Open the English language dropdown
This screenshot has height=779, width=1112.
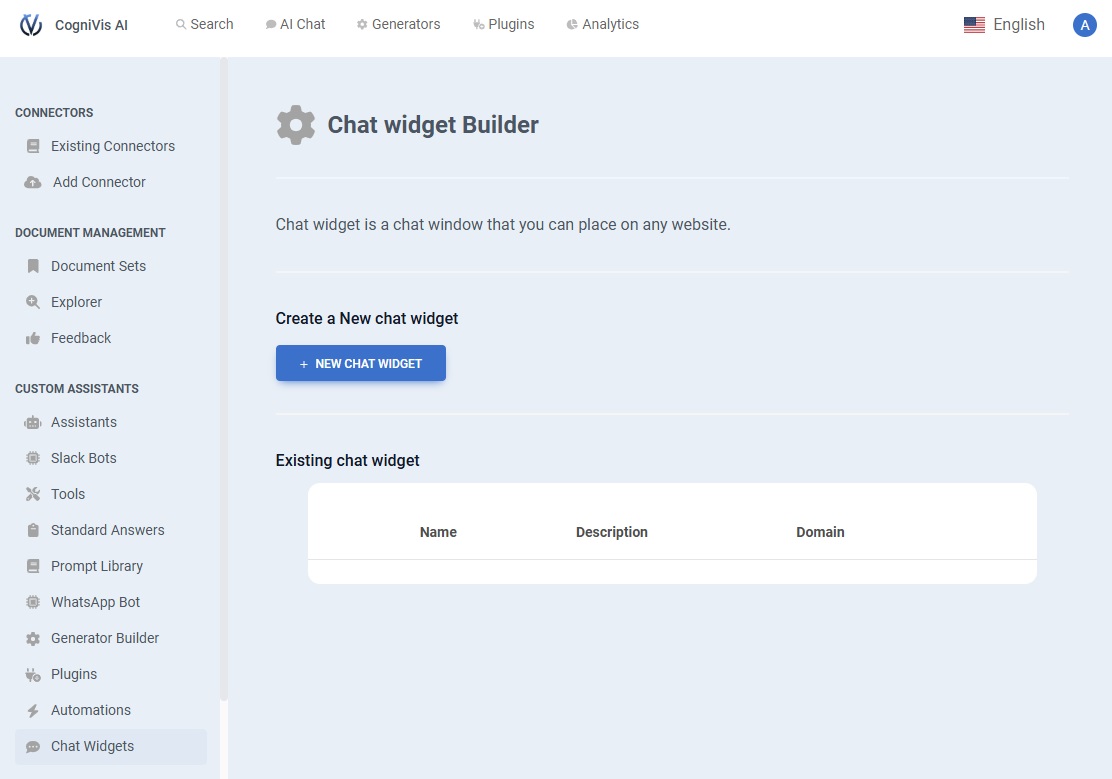click(1004, 25)
